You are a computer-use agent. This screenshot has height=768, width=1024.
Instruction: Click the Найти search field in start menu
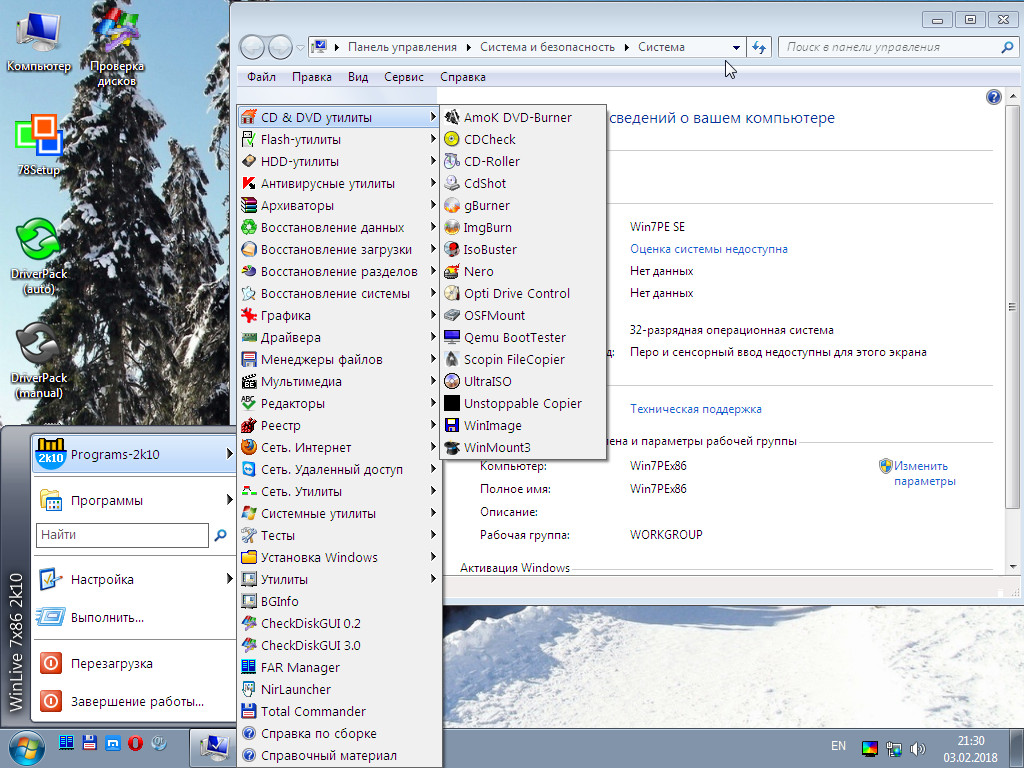click(x=122, y=535)
